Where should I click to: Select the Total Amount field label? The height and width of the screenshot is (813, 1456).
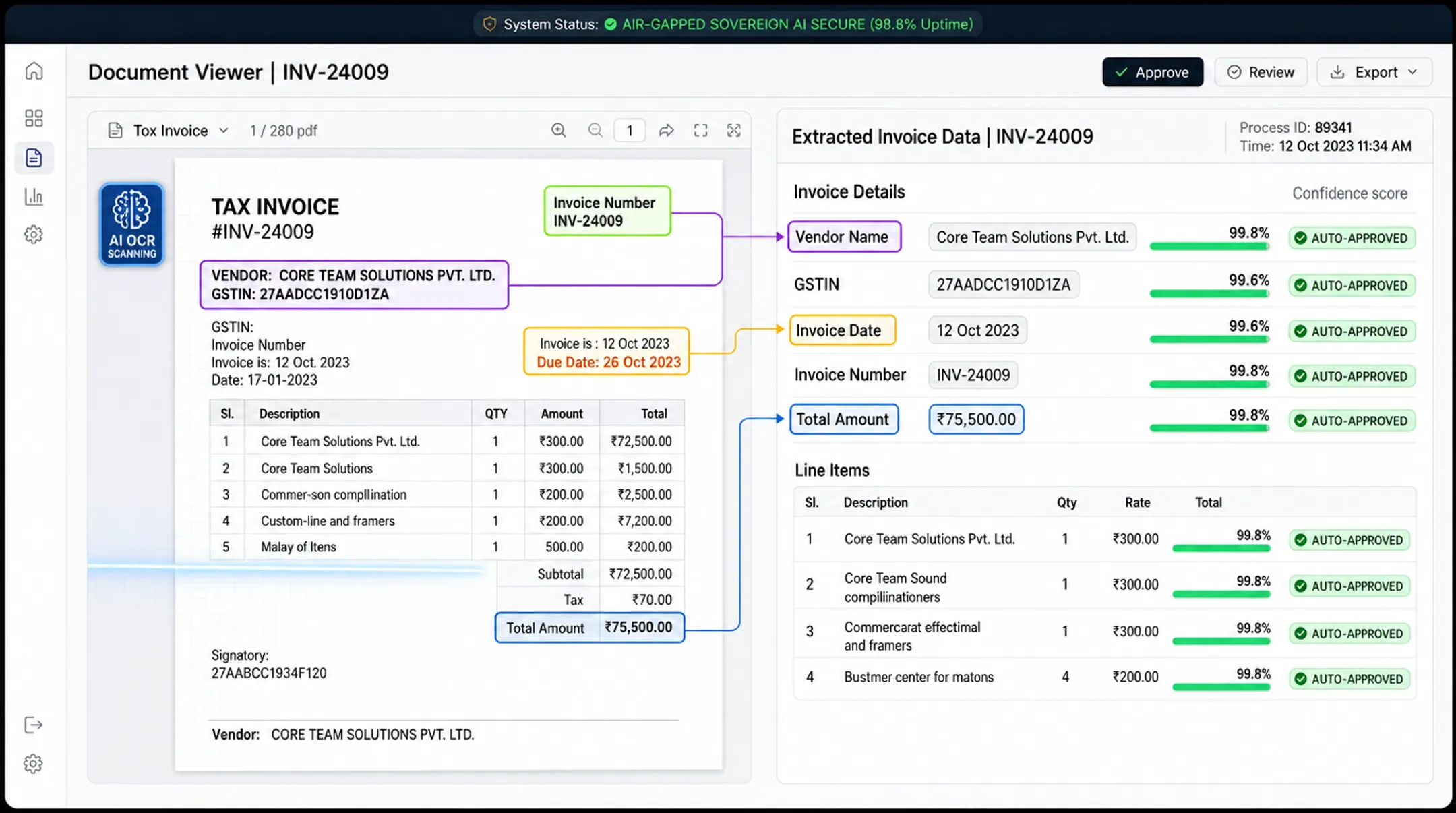(844, 419)
